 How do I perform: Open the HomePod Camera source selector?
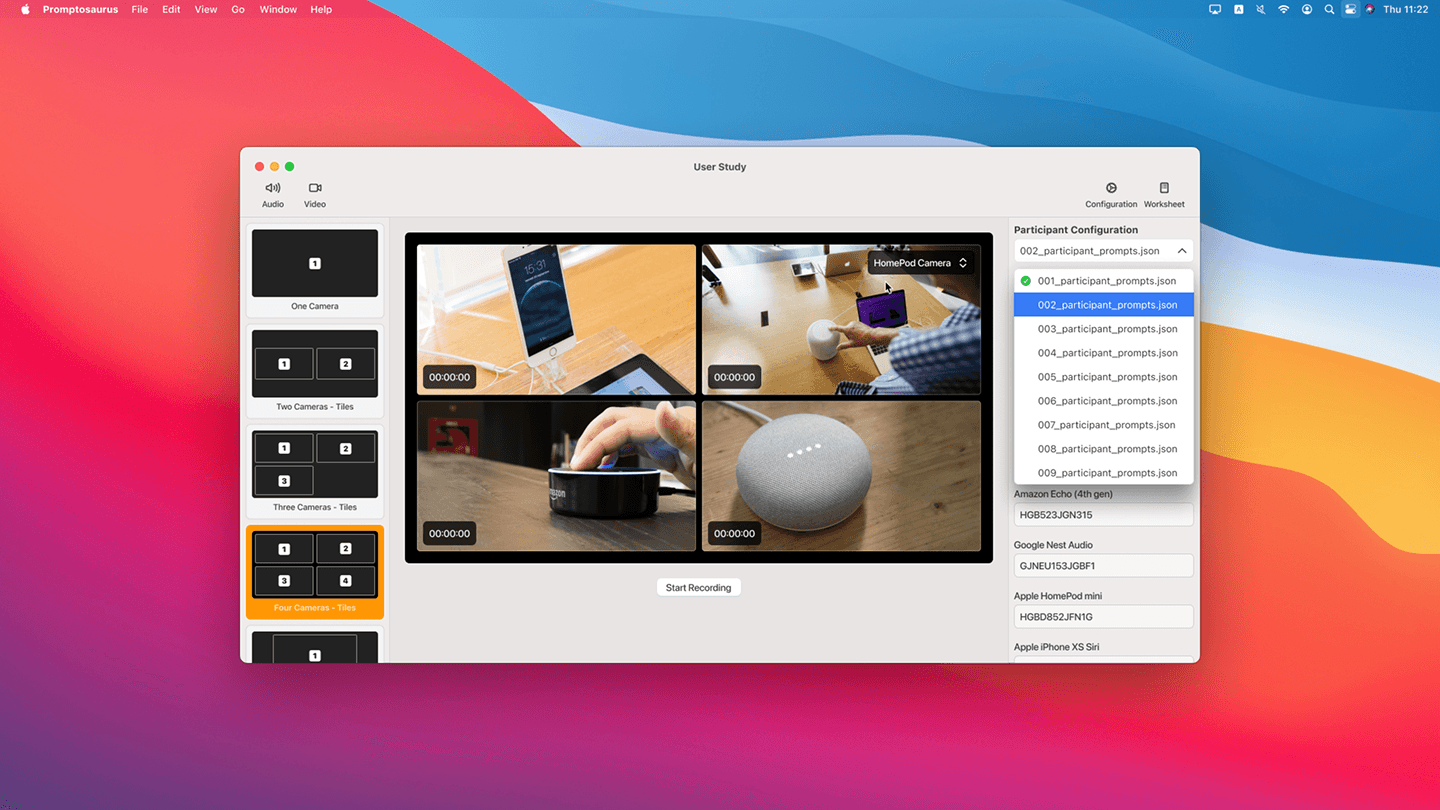[920, 263]
